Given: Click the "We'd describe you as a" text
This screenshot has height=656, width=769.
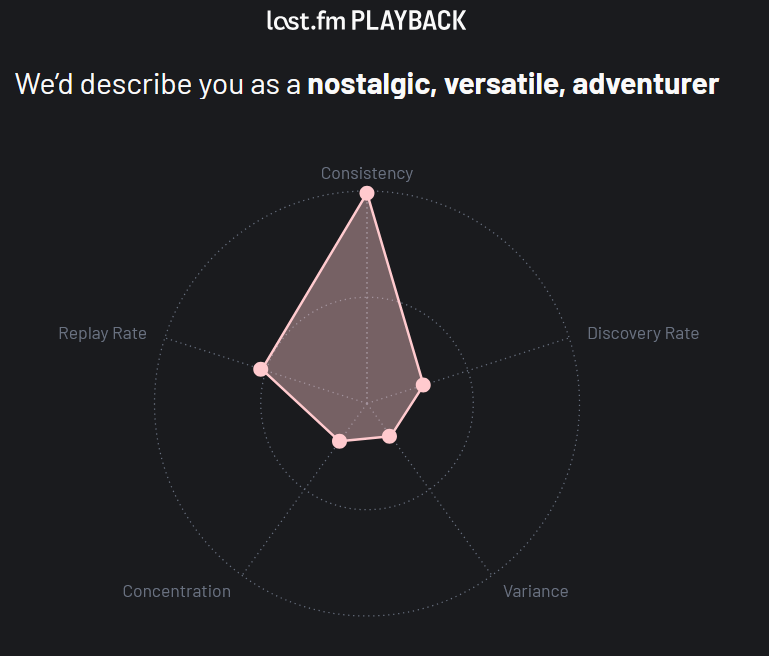Looking at the screenshot, I should point(158,84).
